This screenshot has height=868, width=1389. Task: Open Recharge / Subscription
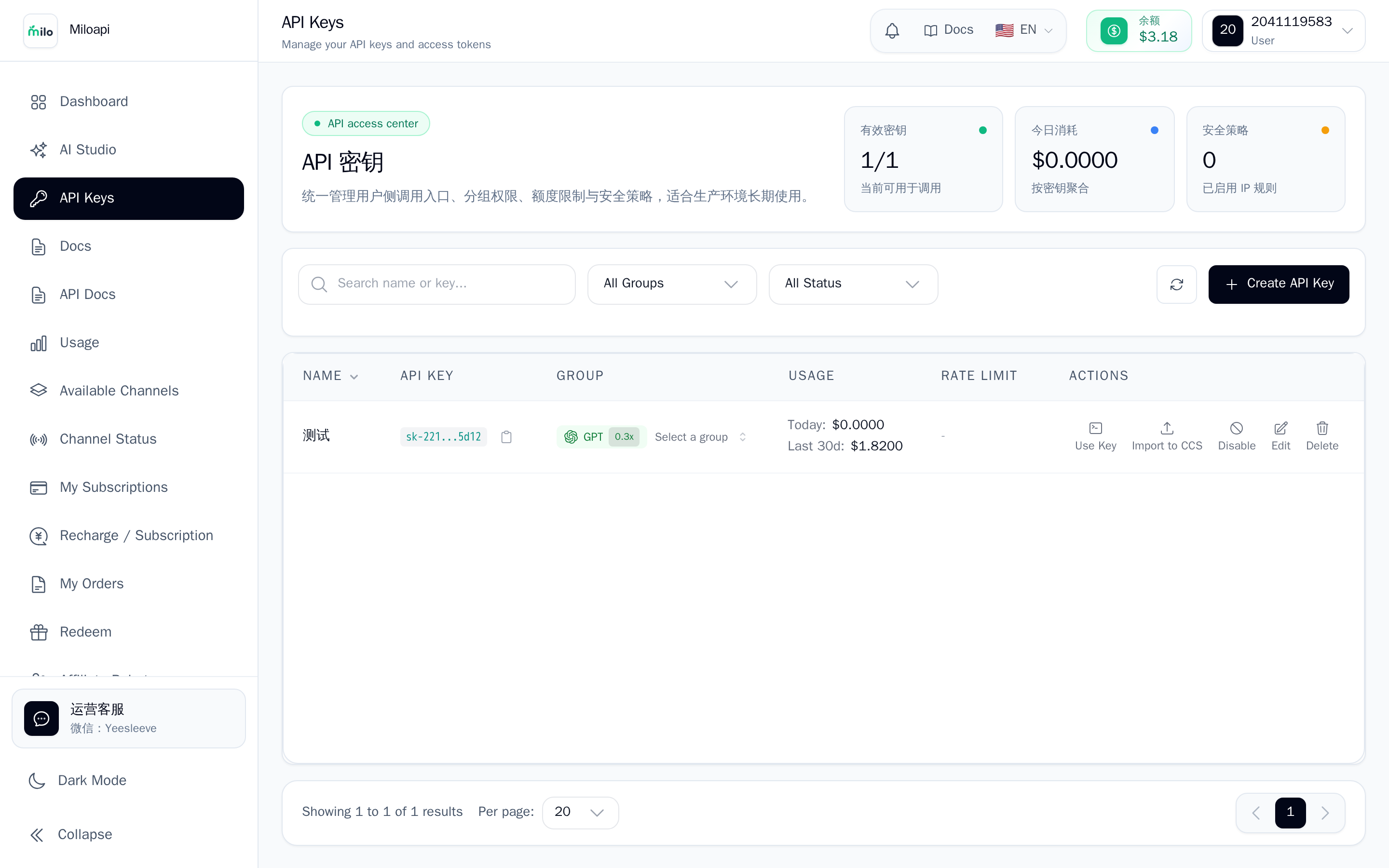(x=129, y=536)
